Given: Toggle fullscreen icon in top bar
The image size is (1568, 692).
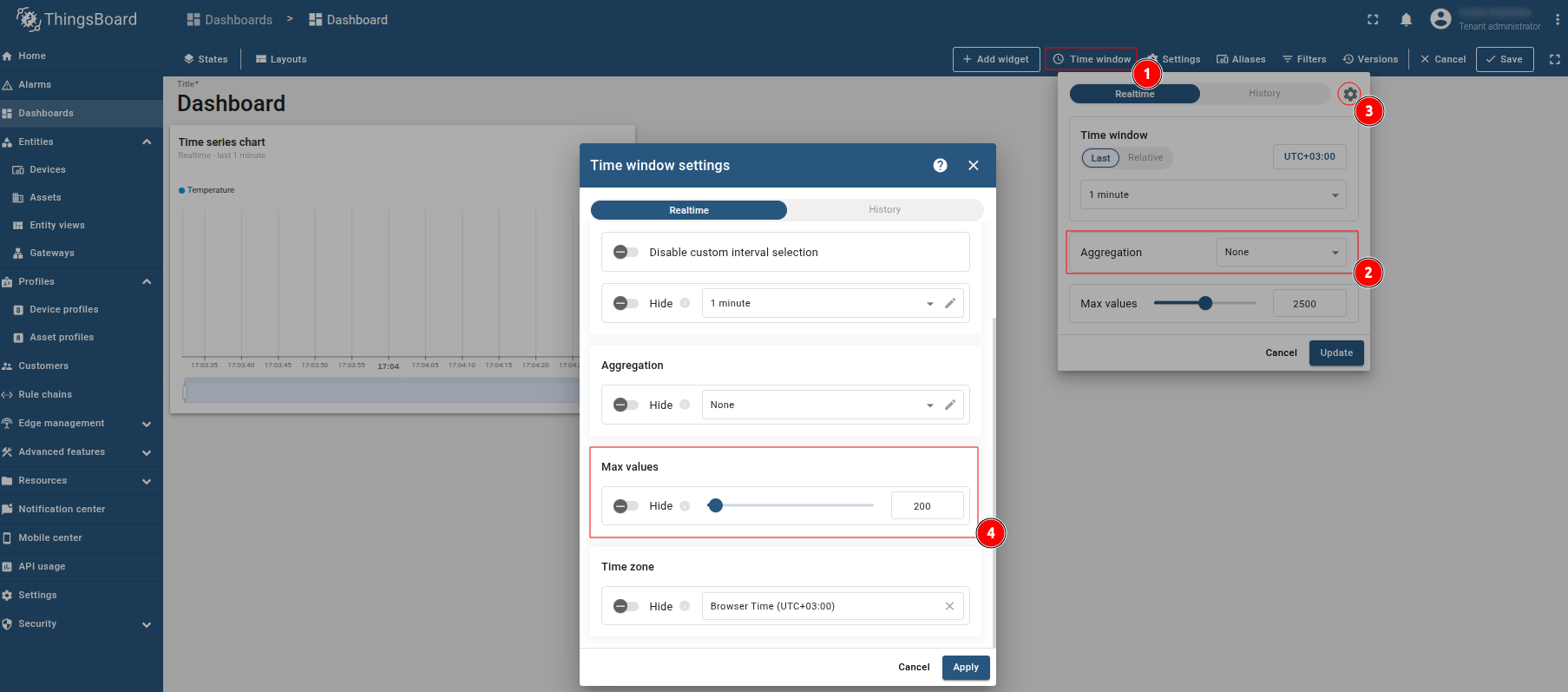Looking at the screenshot, I should pyautogui.click(x=1373, y=20).
